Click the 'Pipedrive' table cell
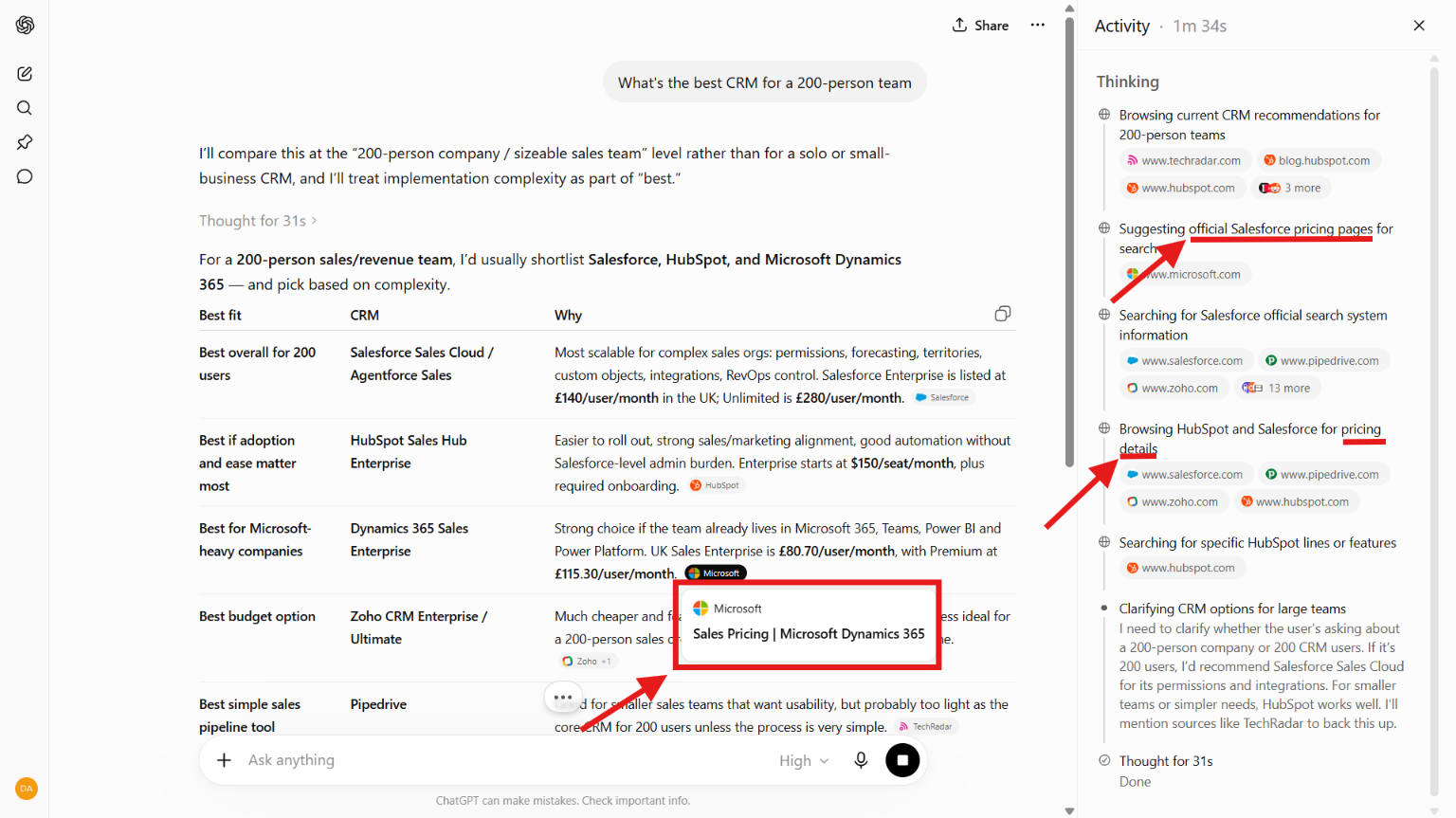 click(x=378, y=704)
